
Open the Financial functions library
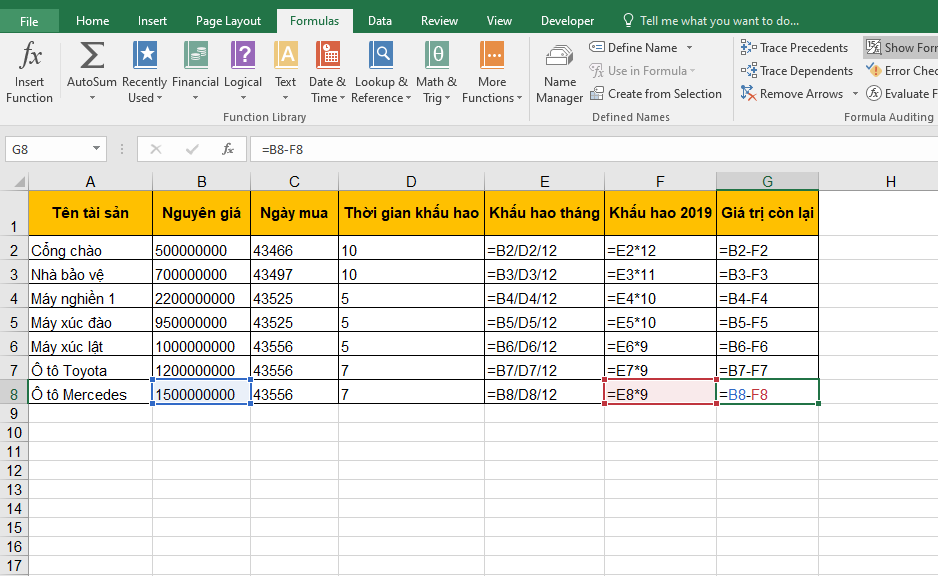click(x=195, y=71)
